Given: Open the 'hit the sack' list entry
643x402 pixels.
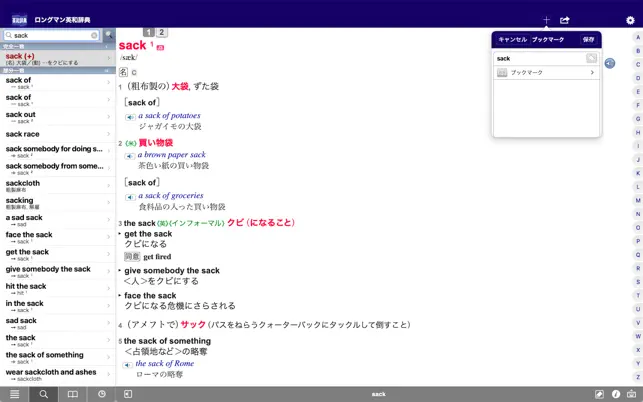Looking at the screenshot, I should click(x=57, y=289).
